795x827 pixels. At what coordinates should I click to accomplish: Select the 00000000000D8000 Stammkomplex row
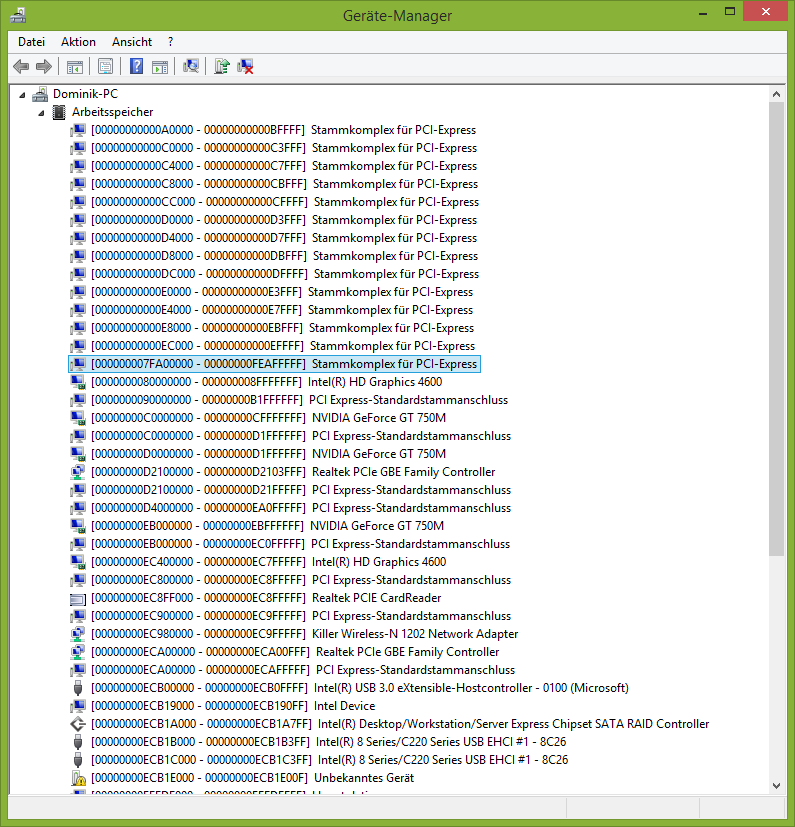coord(284,256)
